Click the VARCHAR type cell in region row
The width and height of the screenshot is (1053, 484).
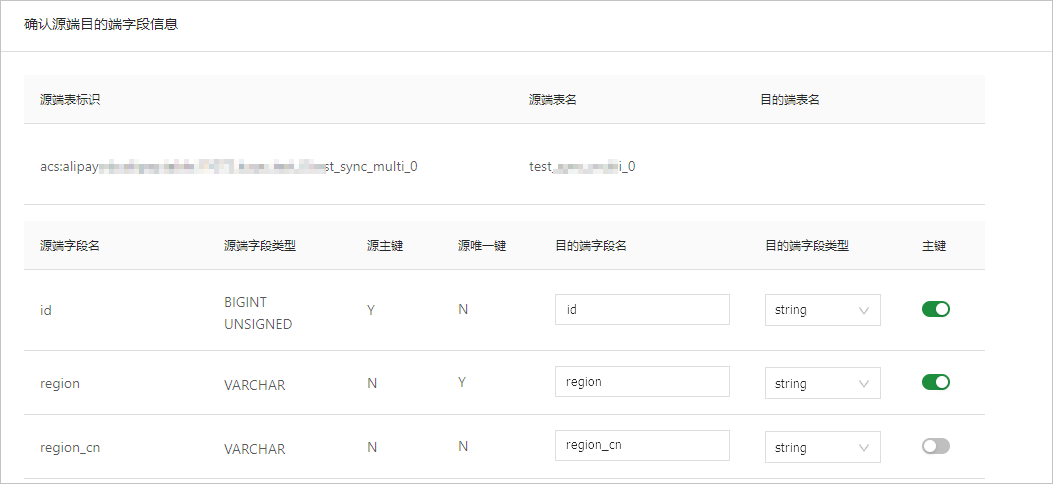(255, 385)
